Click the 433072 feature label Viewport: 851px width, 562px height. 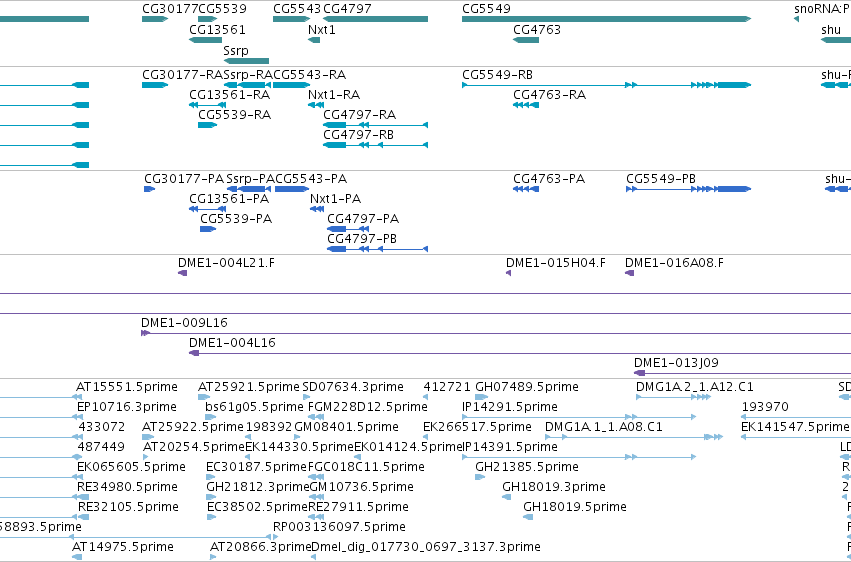[x=101, y=427]
